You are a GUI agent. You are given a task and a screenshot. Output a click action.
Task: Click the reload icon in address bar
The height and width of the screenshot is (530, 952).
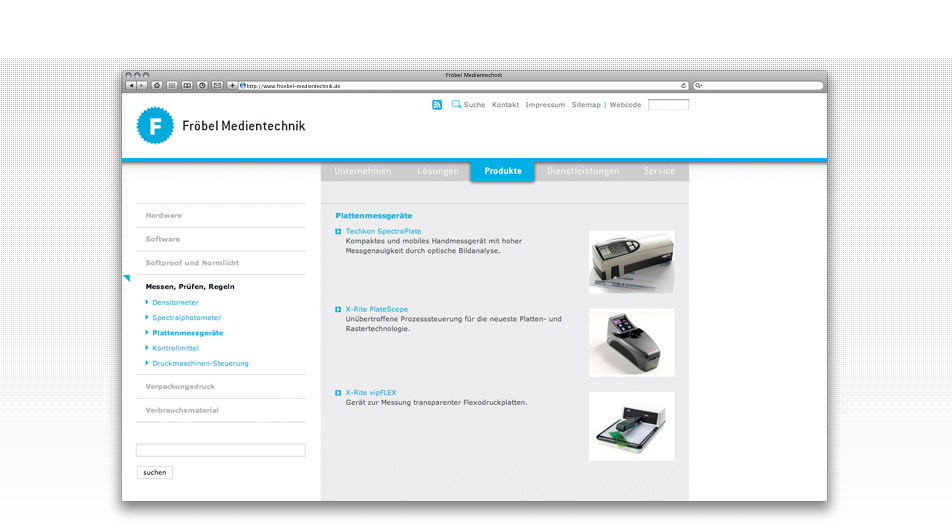pos(684,86)
